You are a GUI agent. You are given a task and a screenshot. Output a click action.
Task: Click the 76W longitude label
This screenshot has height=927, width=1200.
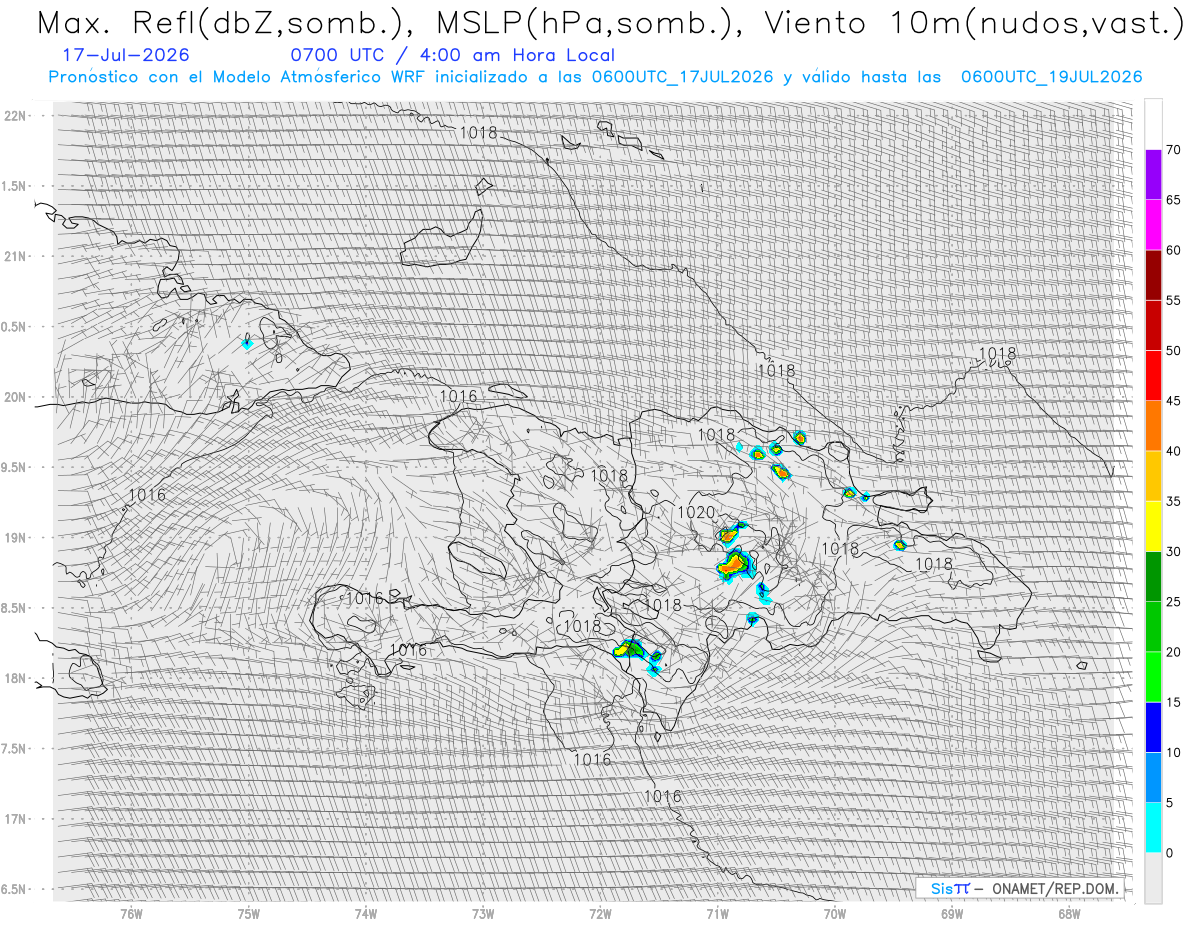pos(131,913)
